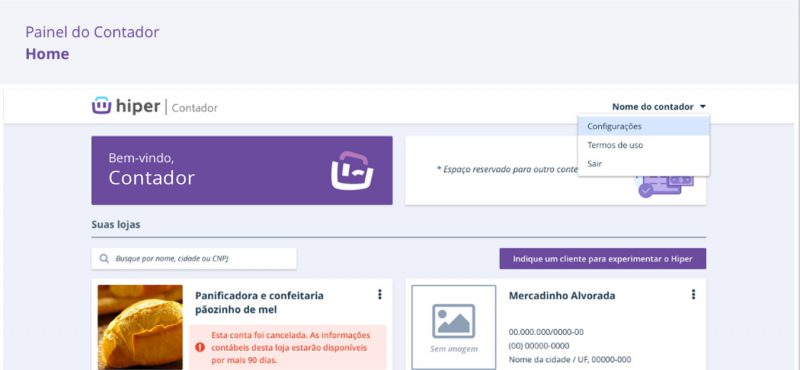Open the 'Mercadinho Alvorada' store title
Image resolution: width=800 pixels, height=370 pixels.
tap(562, 295)
